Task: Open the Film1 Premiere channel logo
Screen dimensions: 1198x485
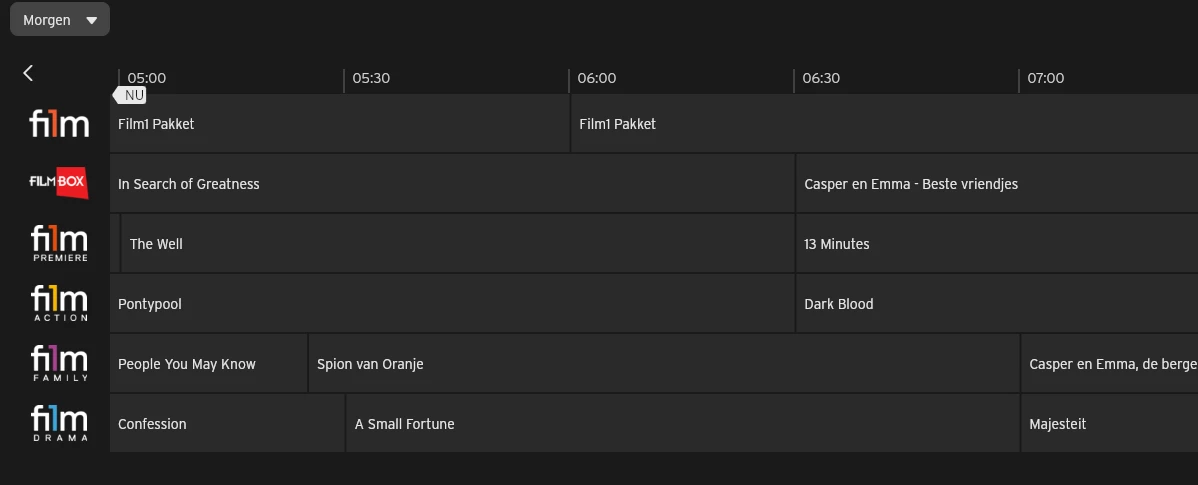Action: [59, 244]
